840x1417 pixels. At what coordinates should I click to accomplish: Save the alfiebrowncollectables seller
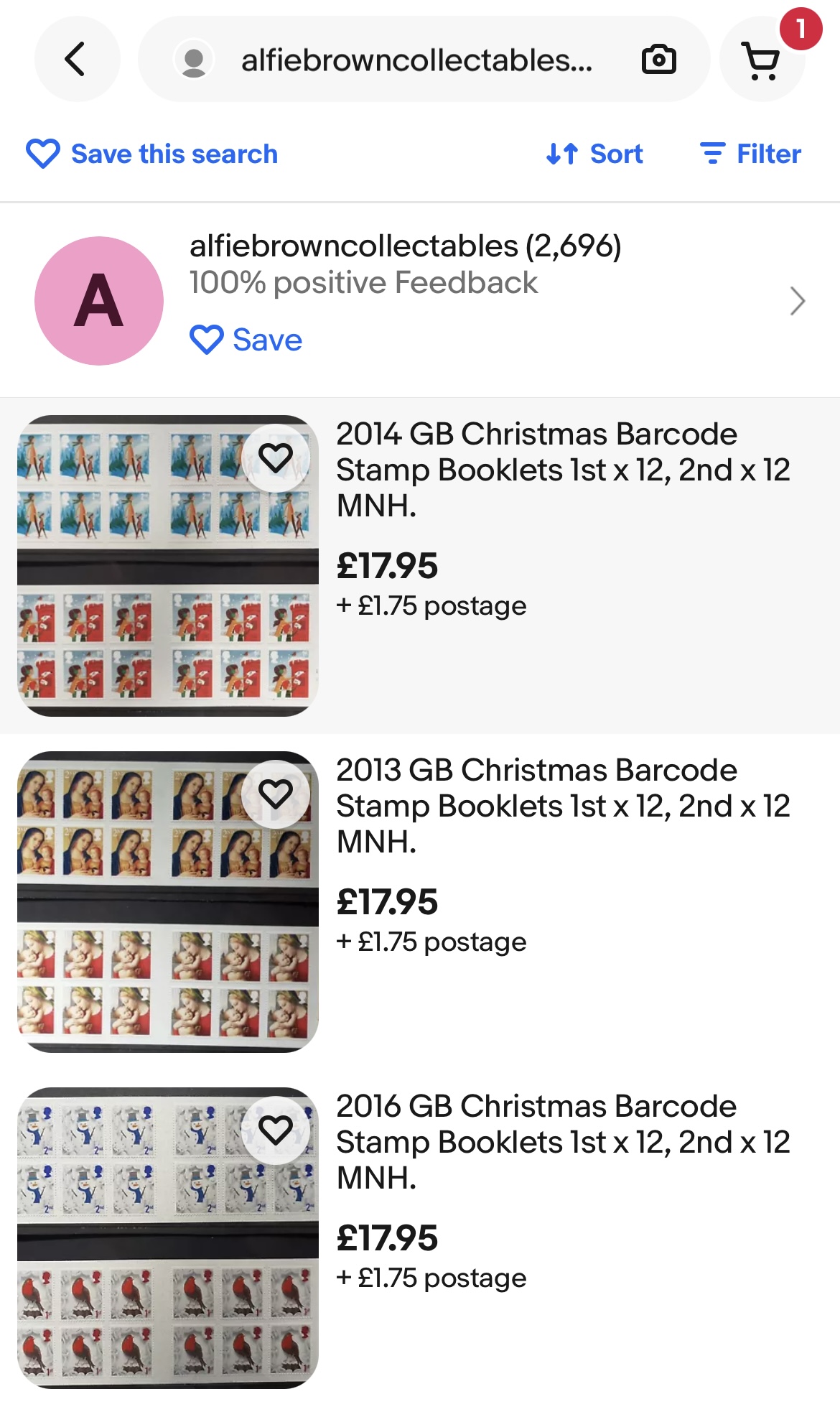click(246, 340)
